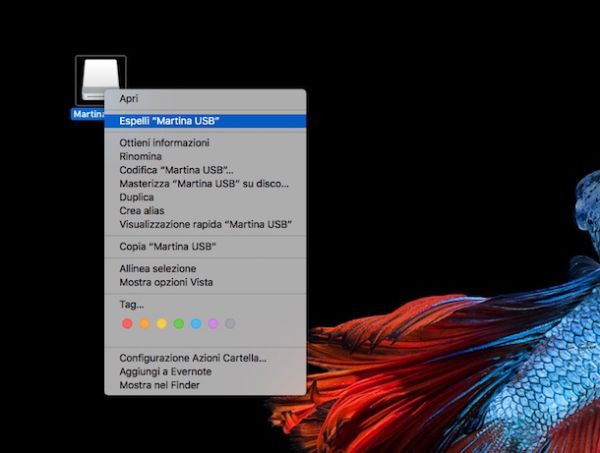Open Ottieni informazioni
This screenshot has width=600, height=453.
[x=164, y=143]
